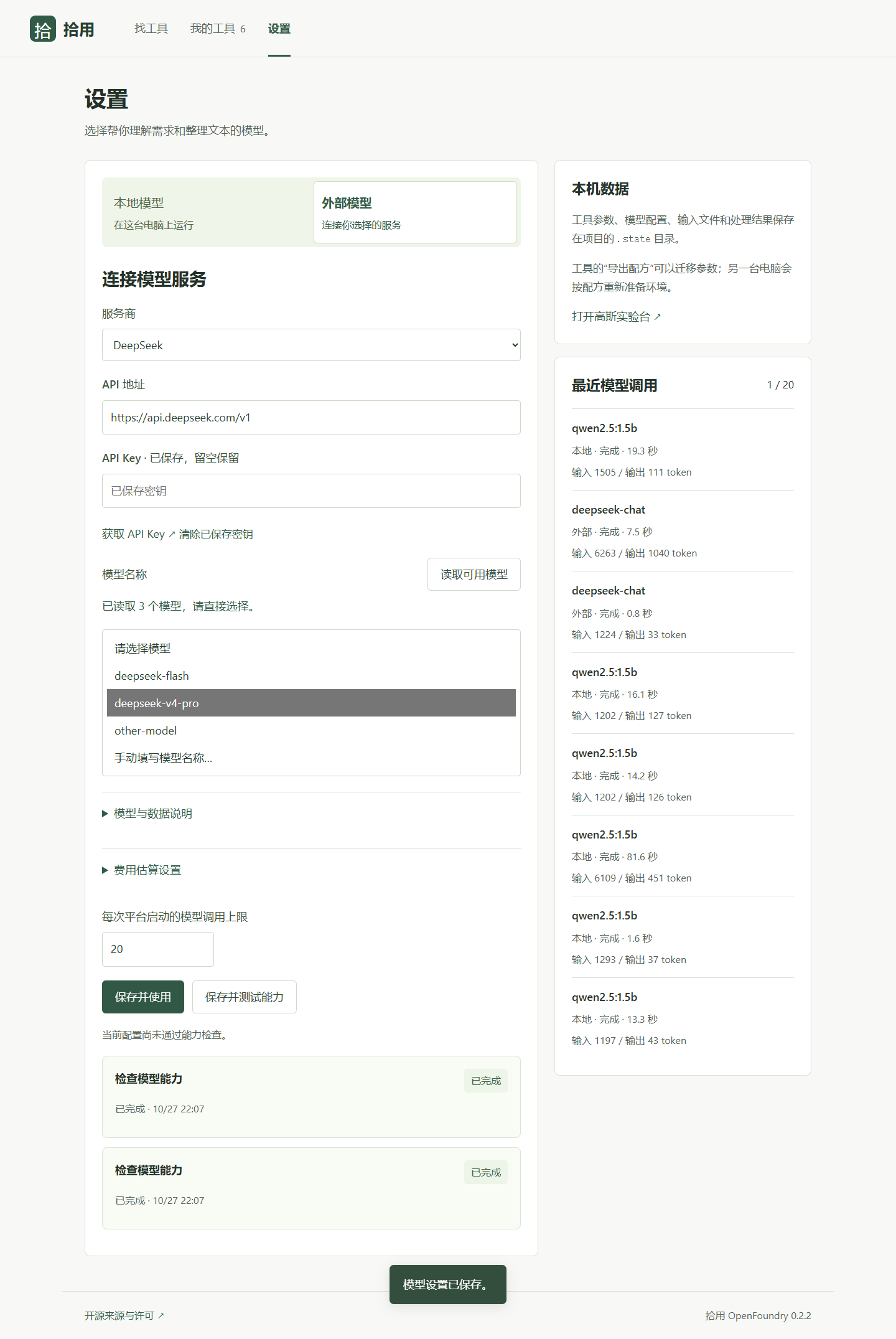896x1339 pixels.
Task: Click the API Key input field
Action: 311,491
